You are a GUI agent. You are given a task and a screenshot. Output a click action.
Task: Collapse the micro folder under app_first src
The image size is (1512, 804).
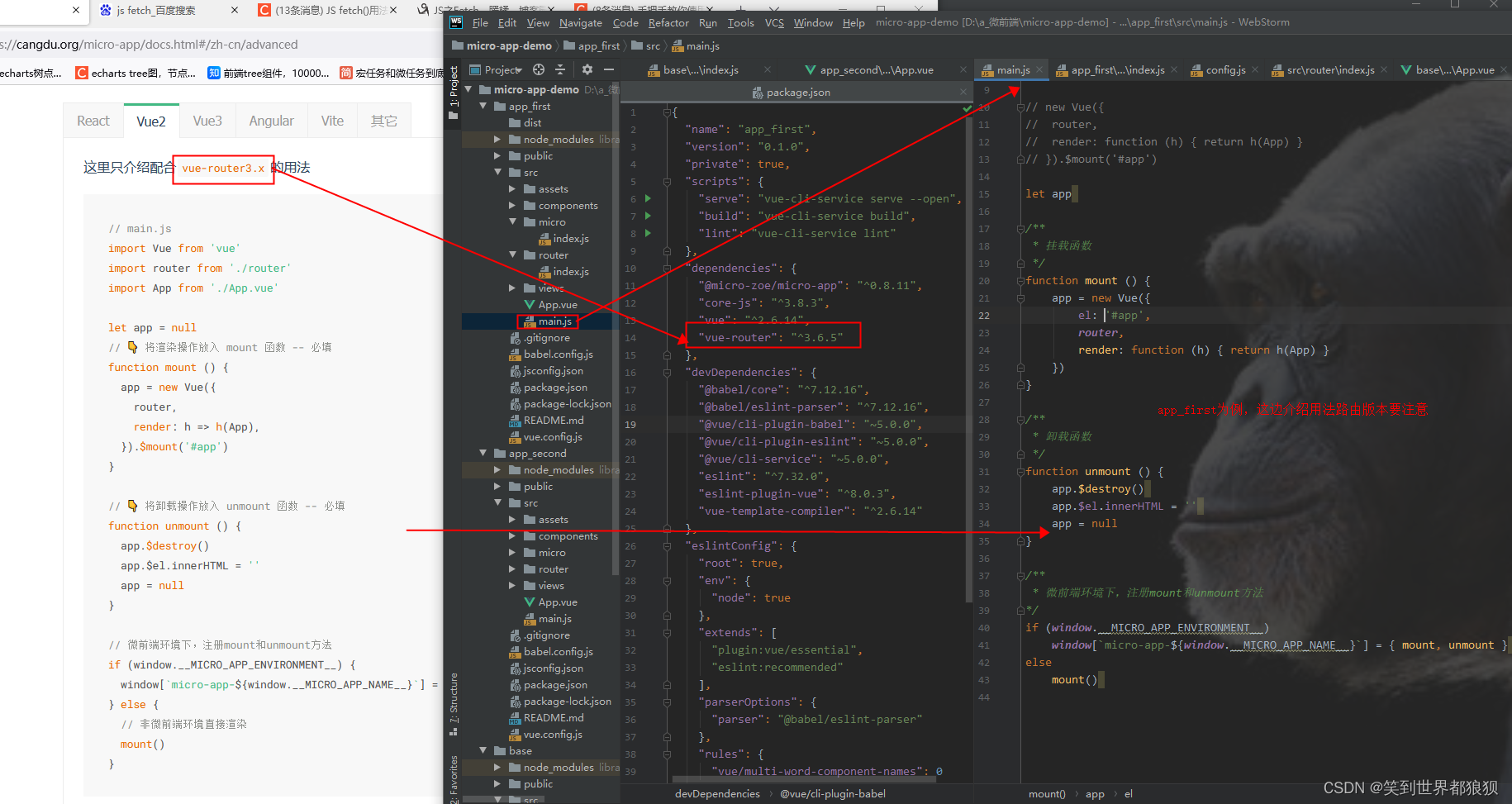point(512,222)
